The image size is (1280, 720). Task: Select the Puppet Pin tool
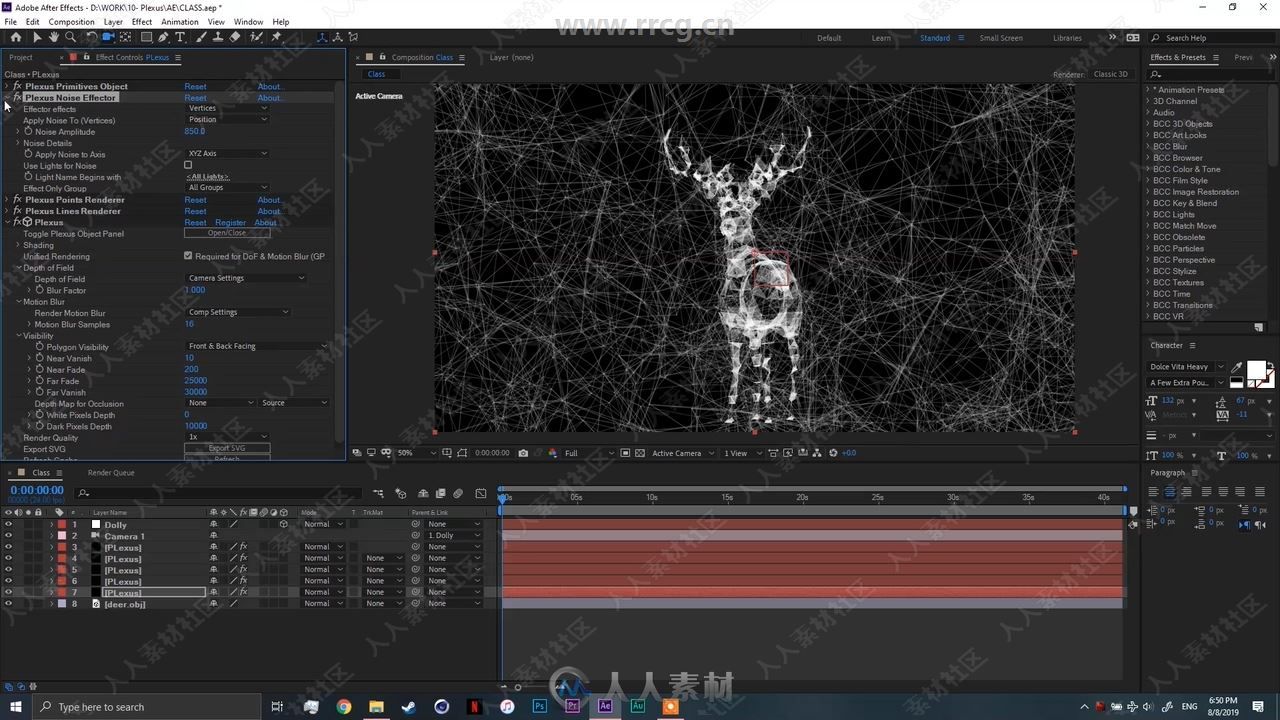(276, 37)
